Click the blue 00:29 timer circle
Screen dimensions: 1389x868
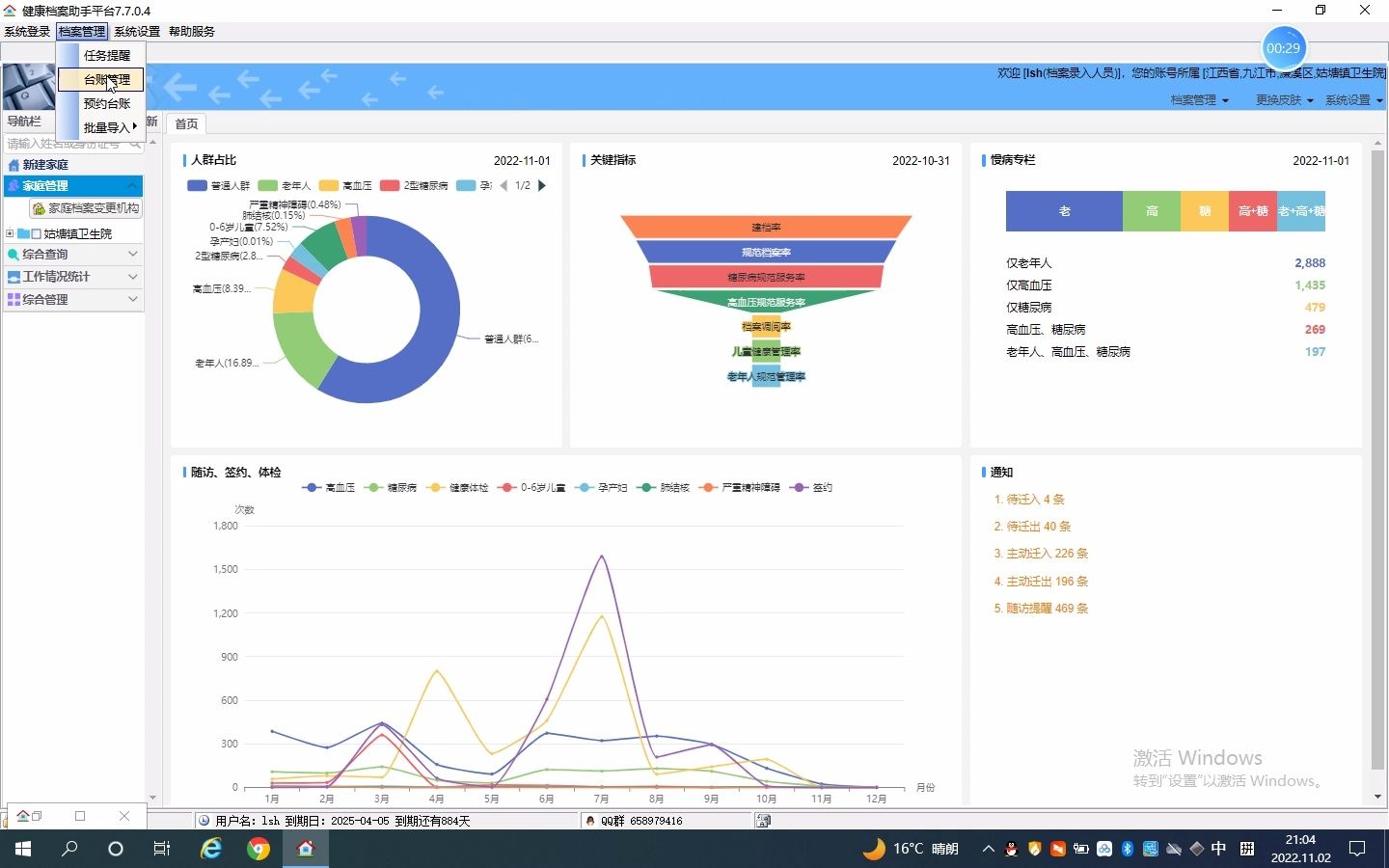(1283, 48)
